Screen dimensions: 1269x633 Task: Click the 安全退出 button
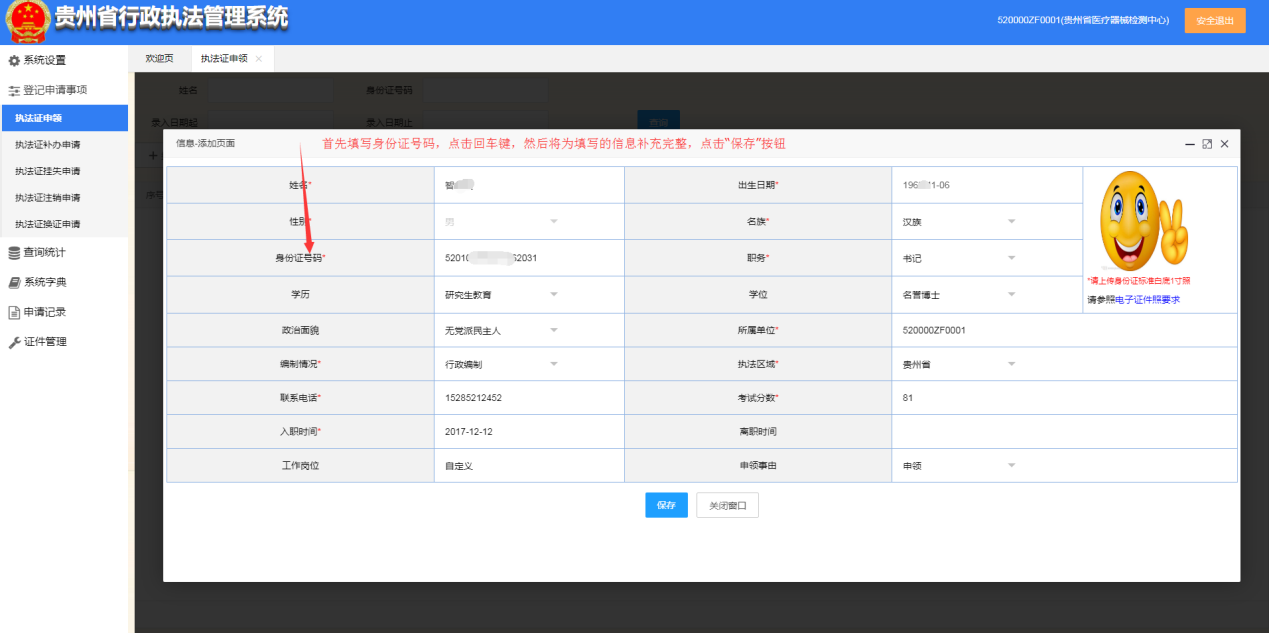(1215, 21)
